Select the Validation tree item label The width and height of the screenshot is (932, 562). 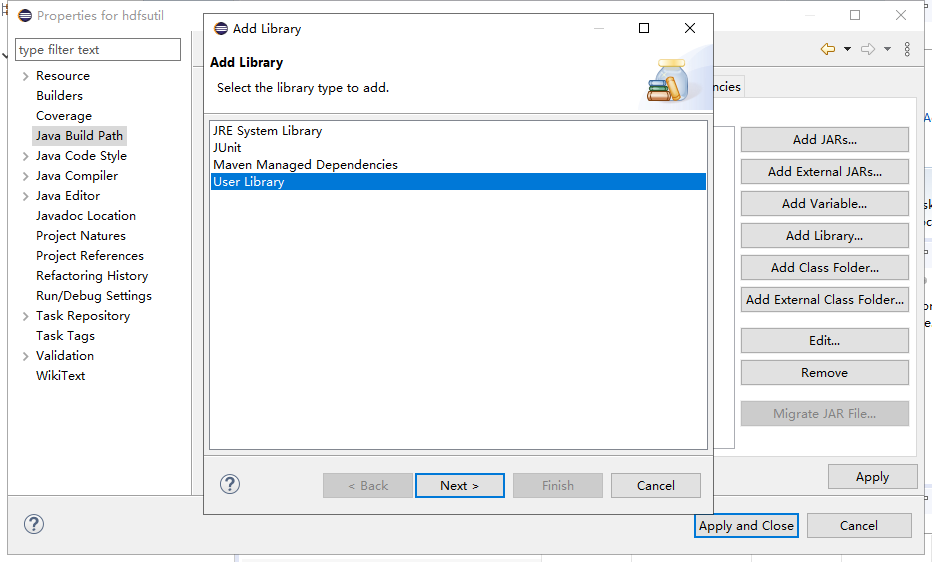click(x=65, y=356)
